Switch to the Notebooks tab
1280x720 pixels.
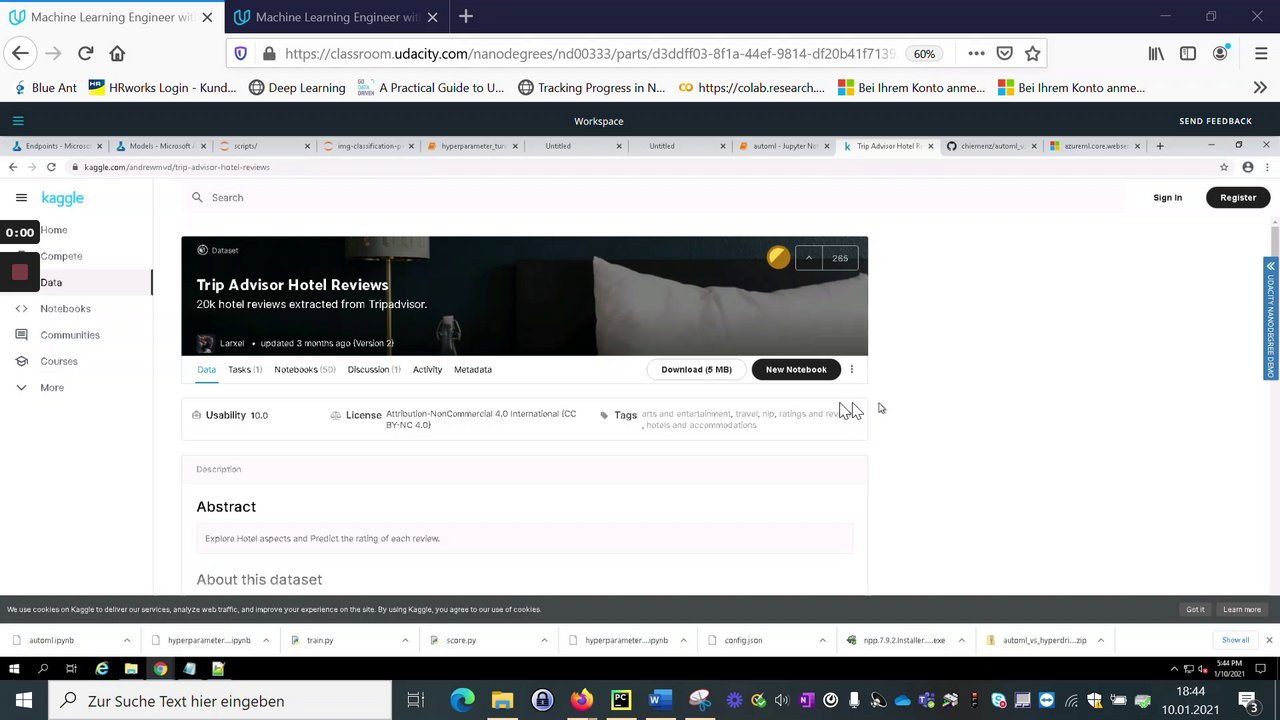click(305, 370)
